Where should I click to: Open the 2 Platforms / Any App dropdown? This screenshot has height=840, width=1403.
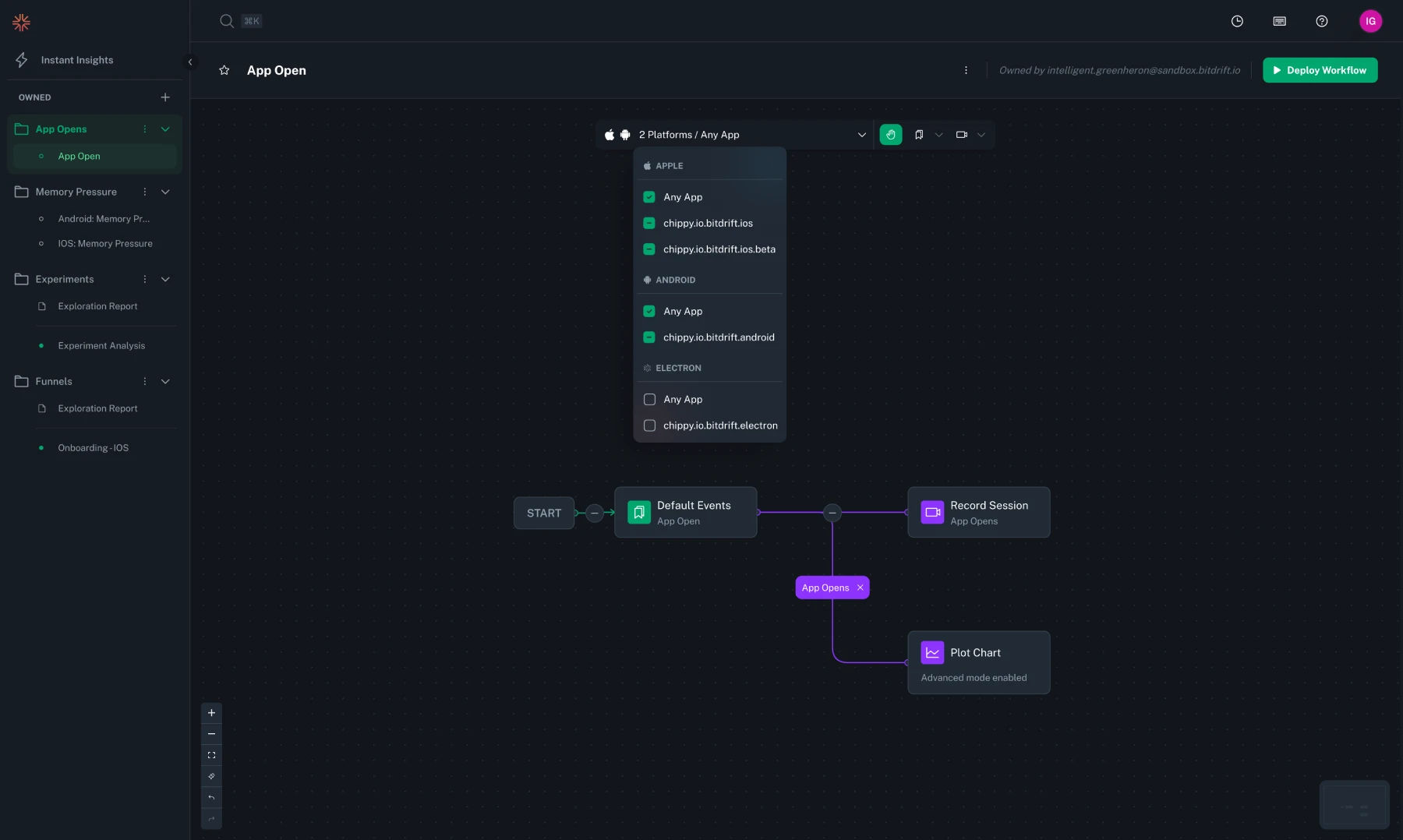(x=861, y=135)
